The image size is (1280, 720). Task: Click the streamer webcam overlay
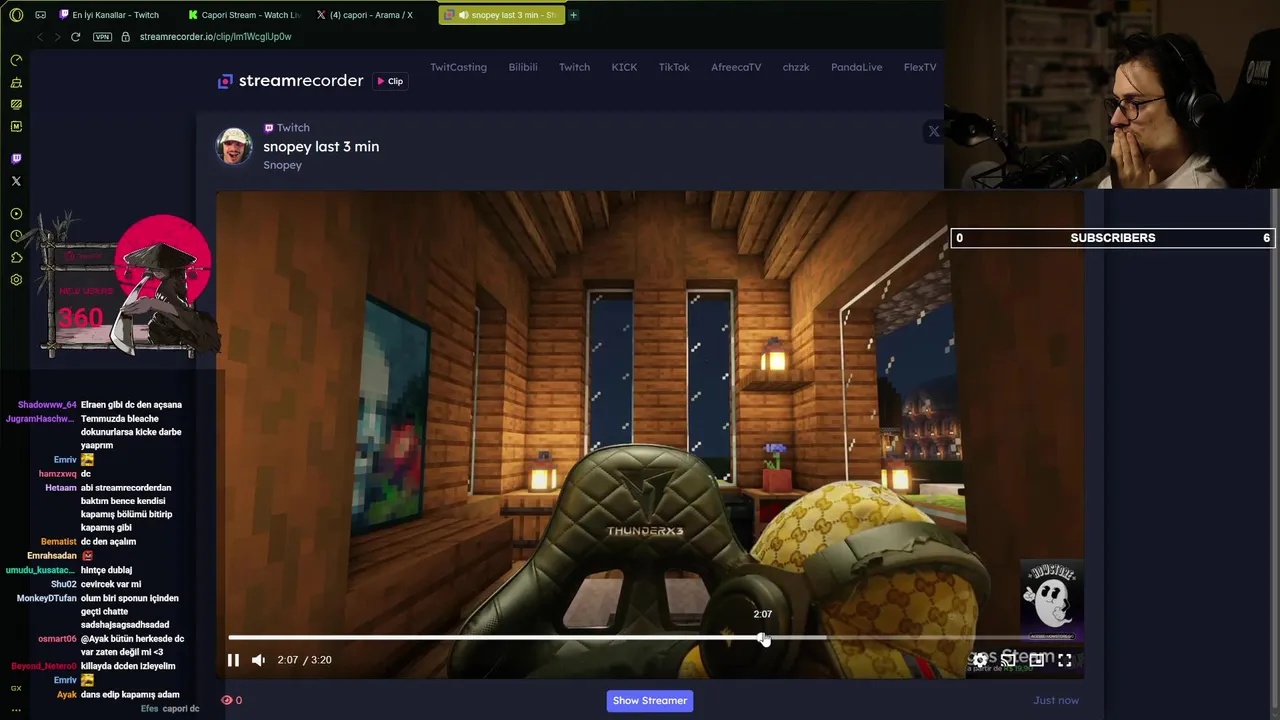[1112, 94]
